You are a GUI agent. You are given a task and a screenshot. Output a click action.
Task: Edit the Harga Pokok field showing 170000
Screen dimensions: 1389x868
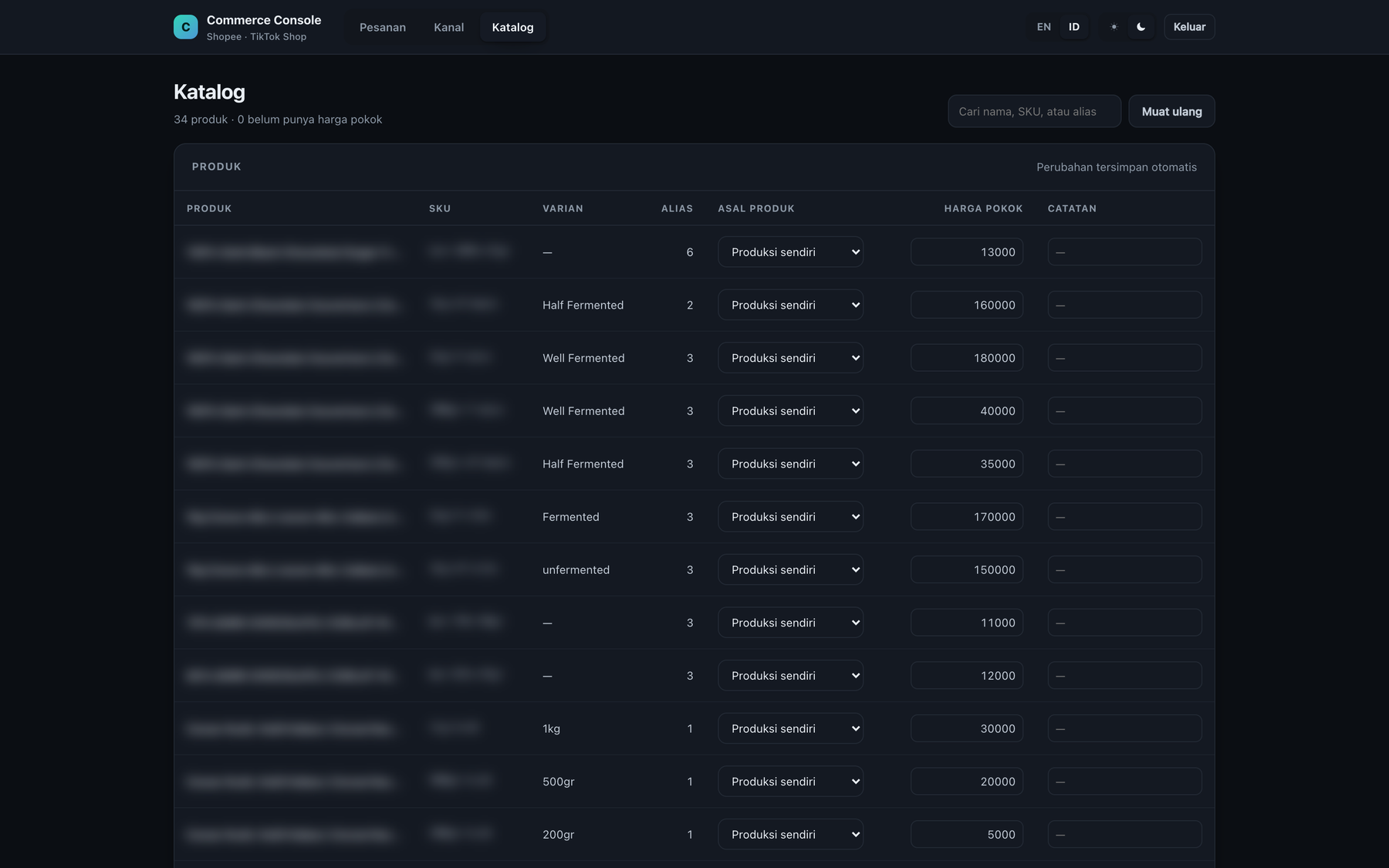pos(967,517)
